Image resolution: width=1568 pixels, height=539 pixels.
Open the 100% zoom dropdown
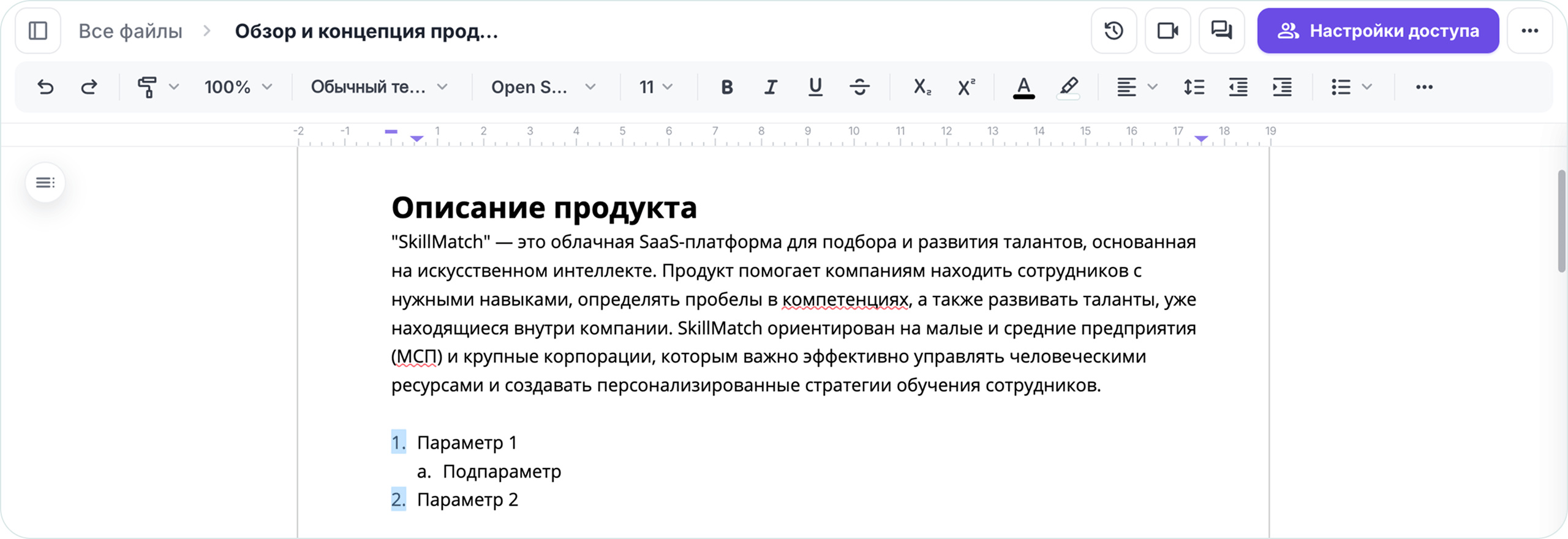click(x=238, y=87)
